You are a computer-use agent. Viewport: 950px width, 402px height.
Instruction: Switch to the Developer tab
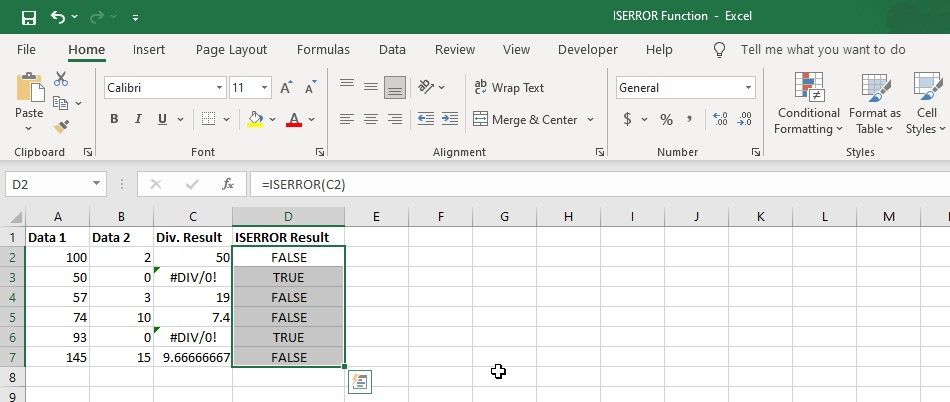[588, 50]
